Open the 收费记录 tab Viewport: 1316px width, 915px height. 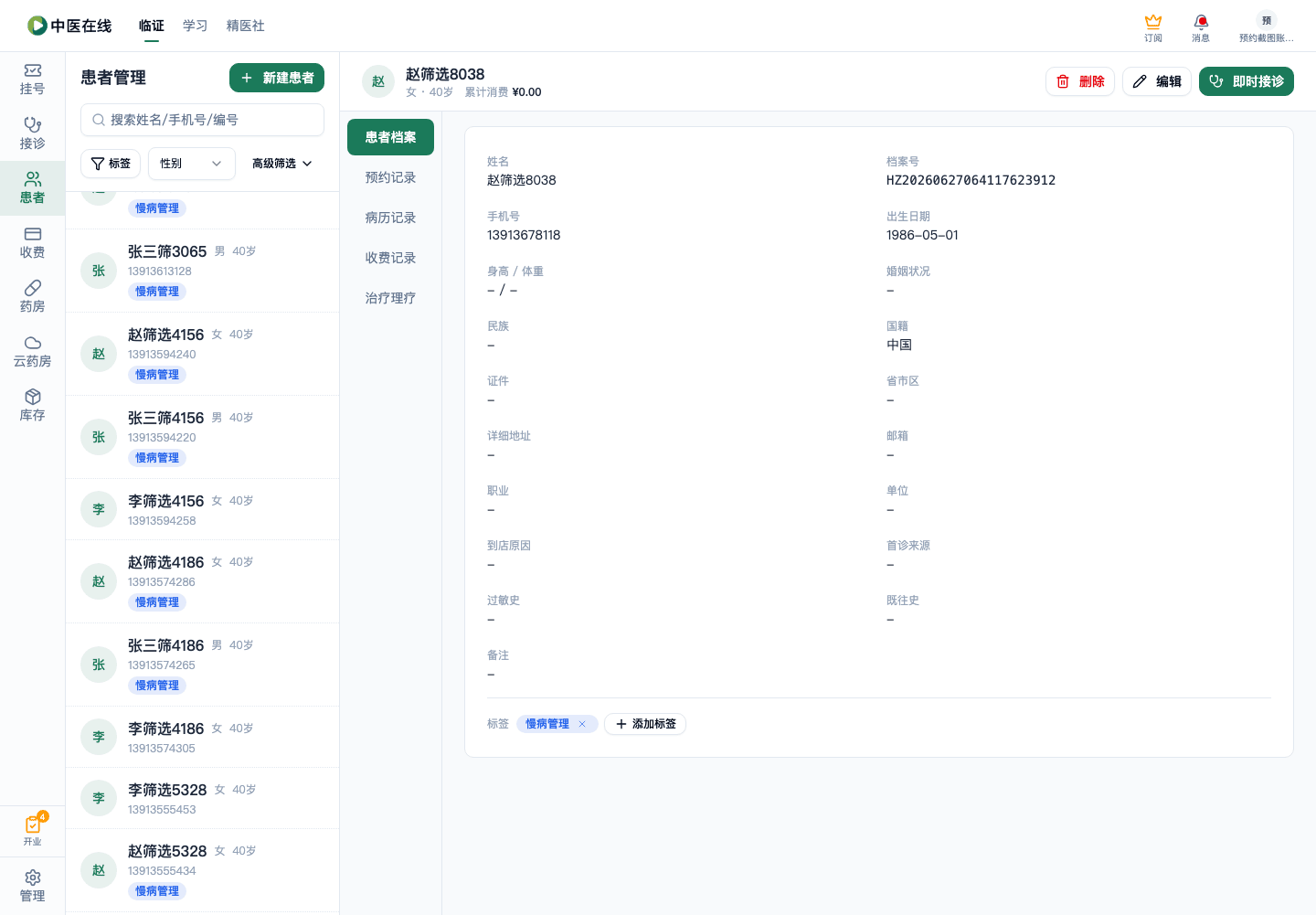390,258
